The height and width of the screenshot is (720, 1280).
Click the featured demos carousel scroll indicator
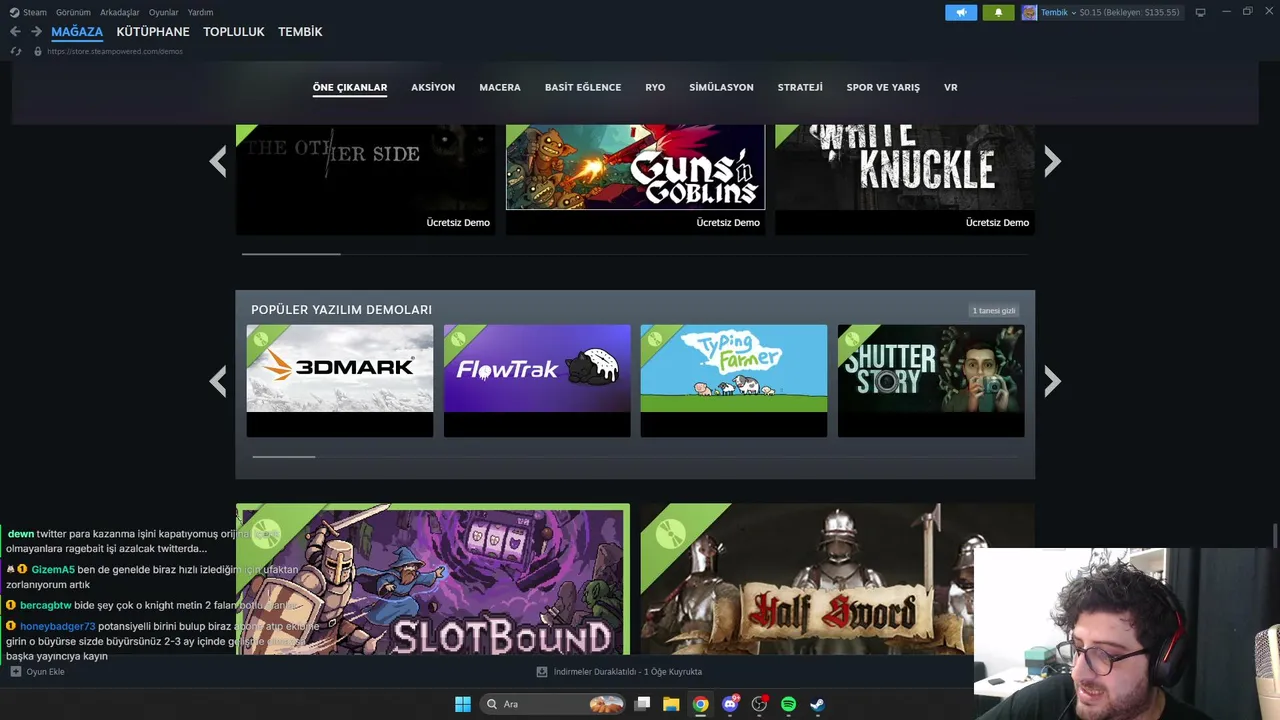[x=291, y=254]
